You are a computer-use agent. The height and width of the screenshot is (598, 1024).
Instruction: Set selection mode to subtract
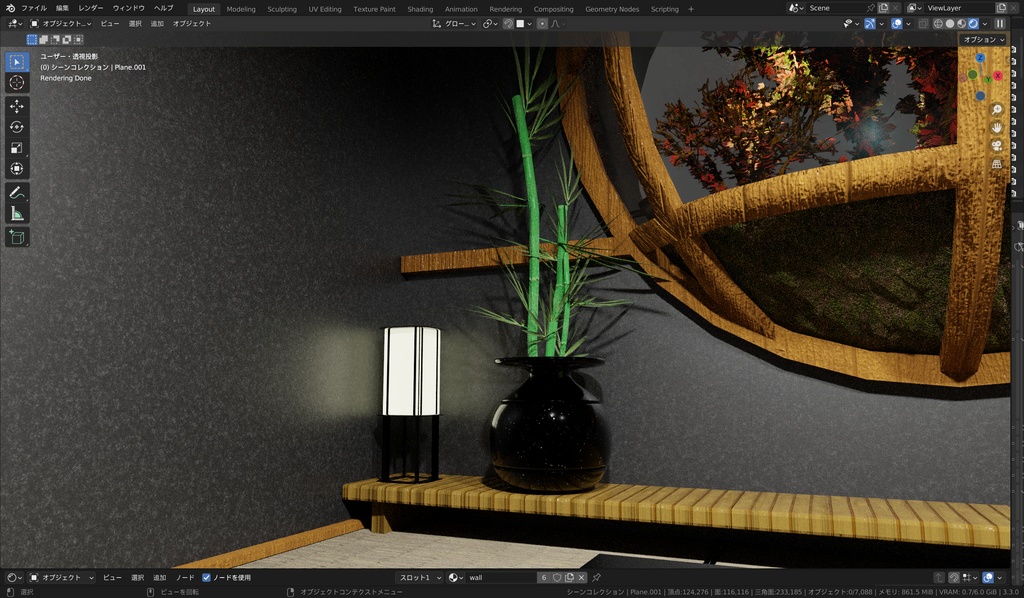55,40
